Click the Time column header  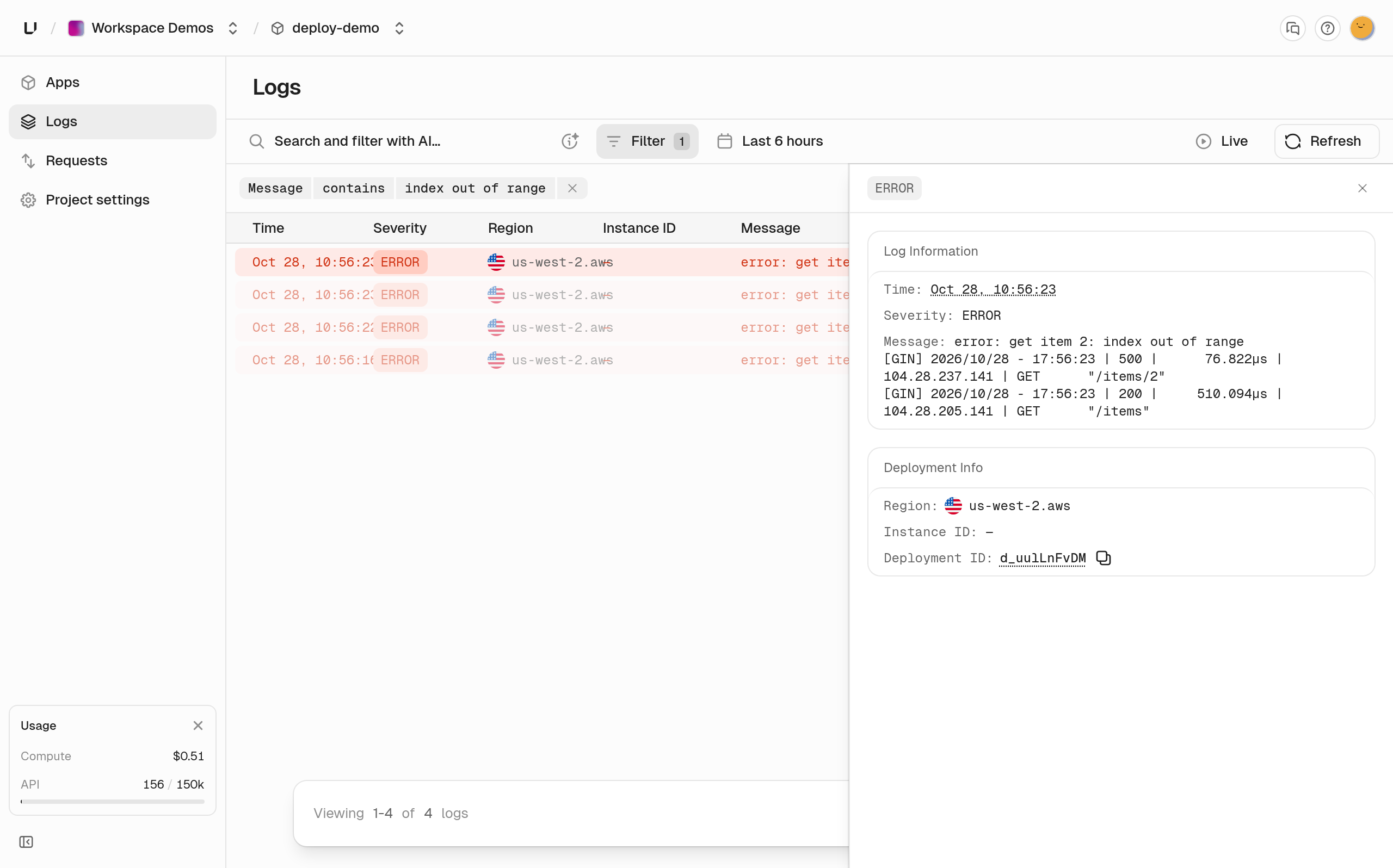[268, 228]
